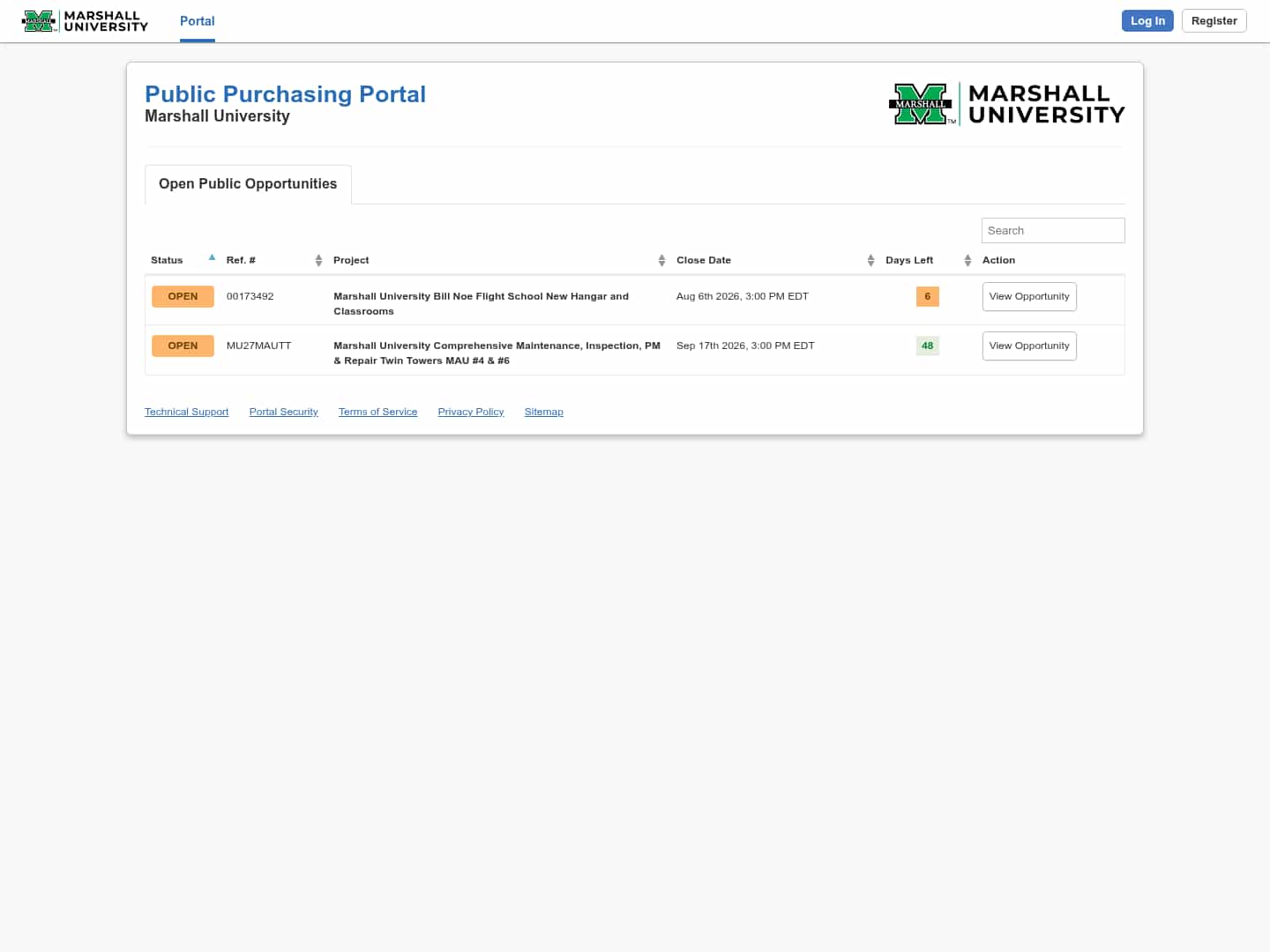Screen dimensions: 1270x952
Task: Sort table by Status column
Action: coord(183,260)
